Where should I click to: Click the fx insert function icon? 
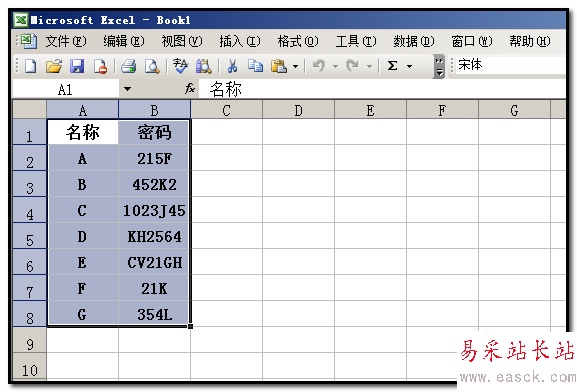click(x=190, y=89)
